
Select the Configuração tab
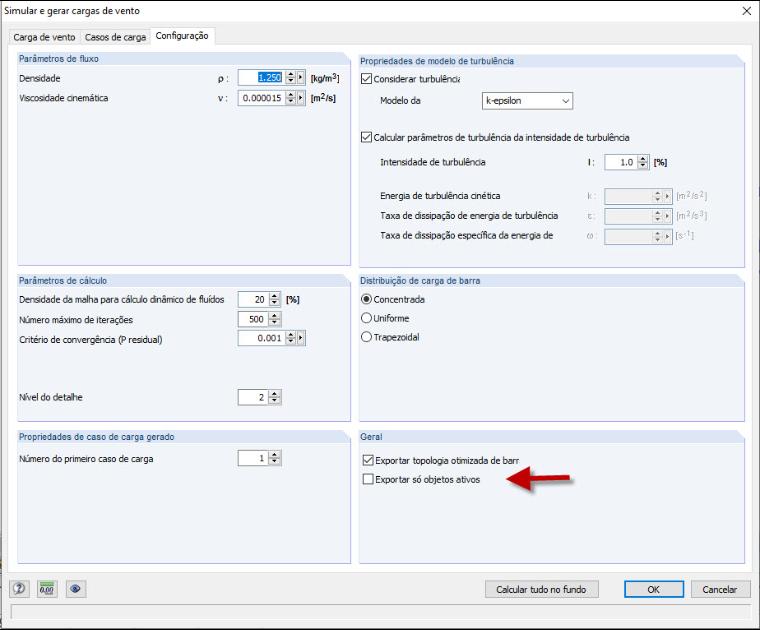coord(182,36)
